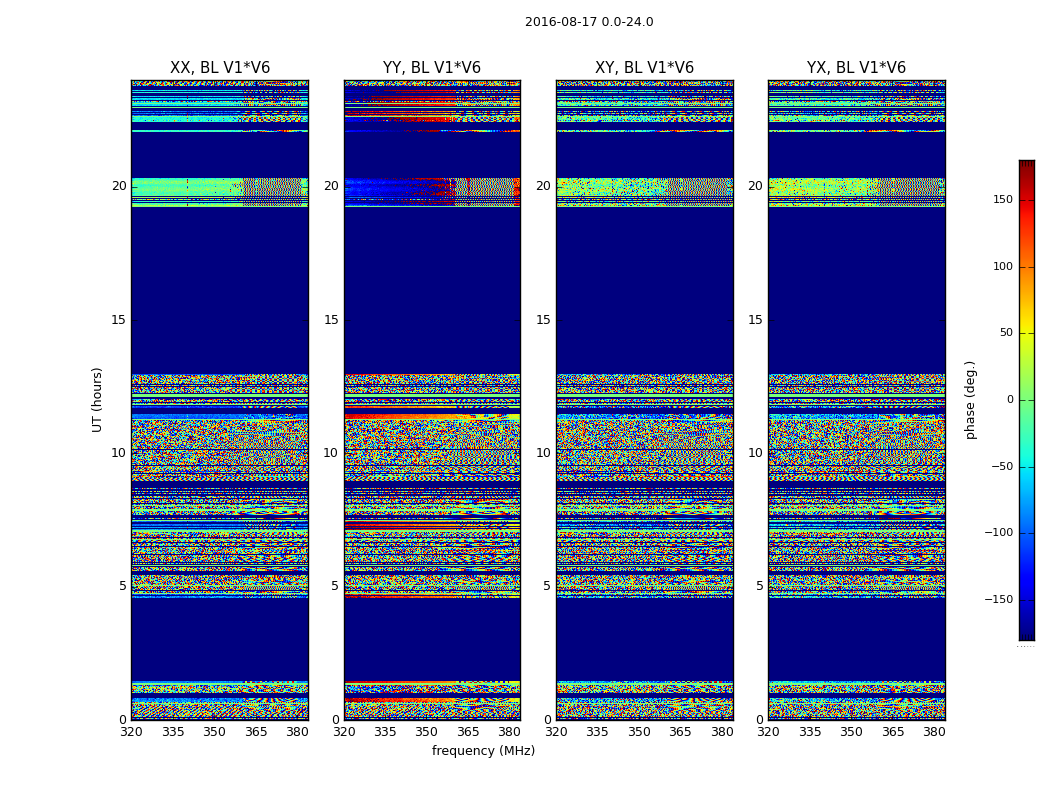The image size is (1050, 800).
Task: Click the 20 hour tick of XX plot
Action: point(119,186)
